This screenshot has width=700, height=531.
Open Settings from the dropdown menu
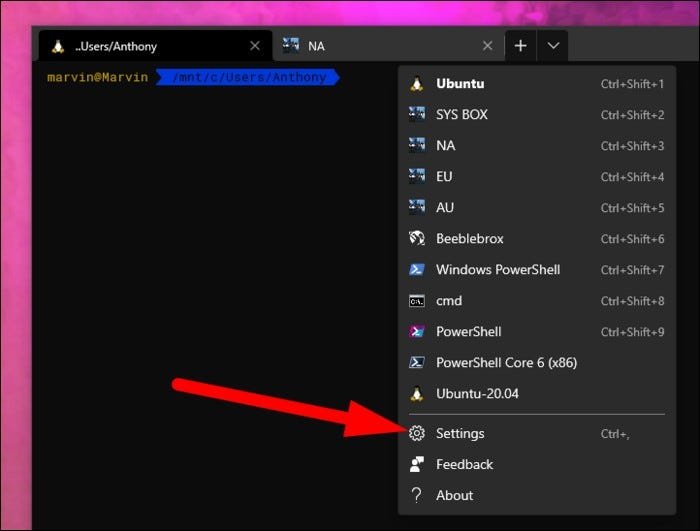click(537, 433)
